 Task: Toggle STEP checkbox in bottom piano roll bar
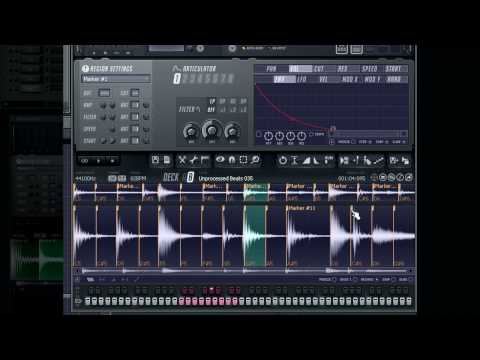coord(355,279)
